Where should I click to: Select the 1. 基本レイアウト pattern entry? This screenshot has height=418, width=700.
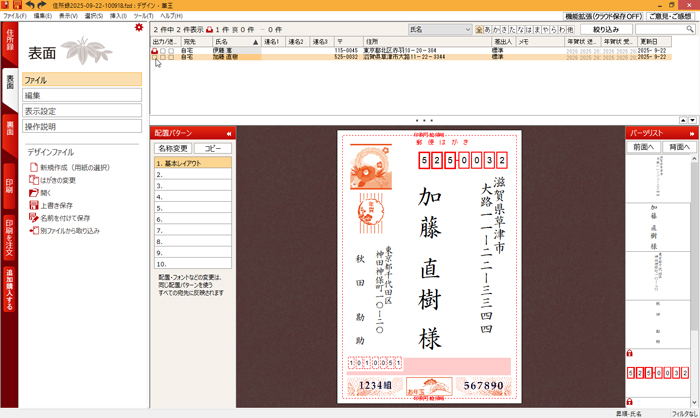coord(192,162)
